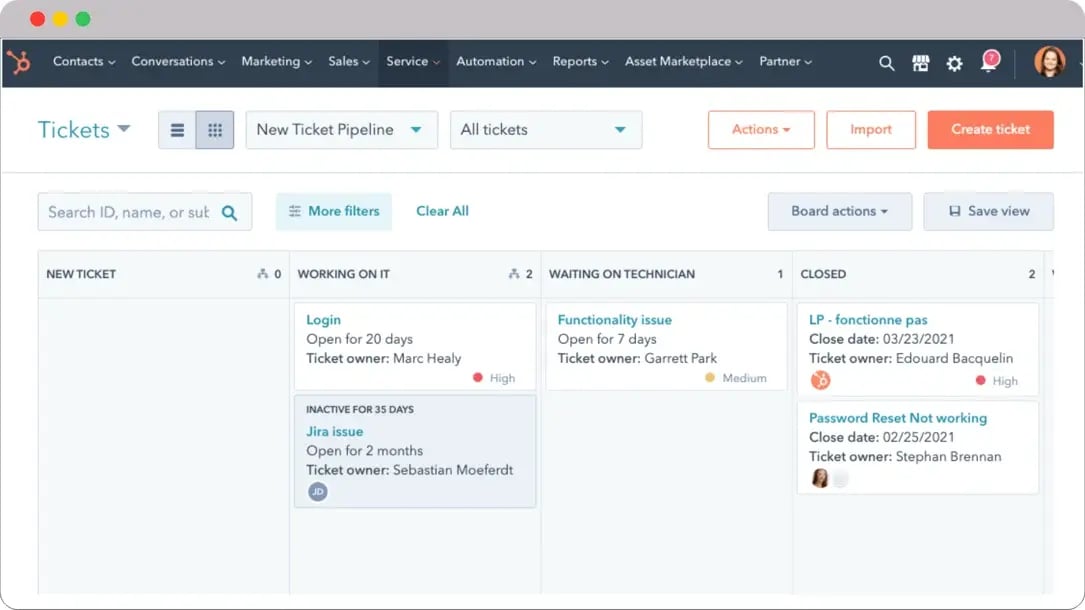
Task: Open the Asset Marketplace menu
Action: pyautogui.click(x=683, y=62)
